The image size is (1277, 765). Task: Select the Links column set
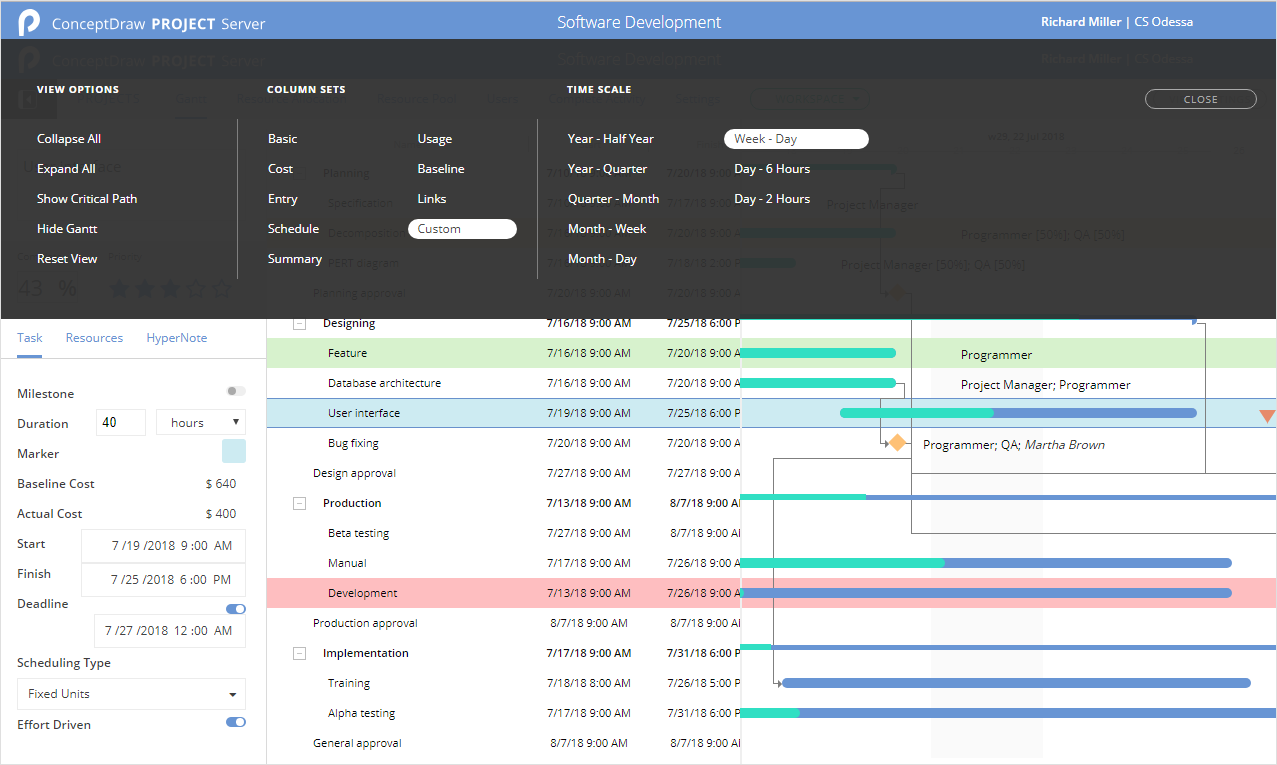[x=432, y=199]
